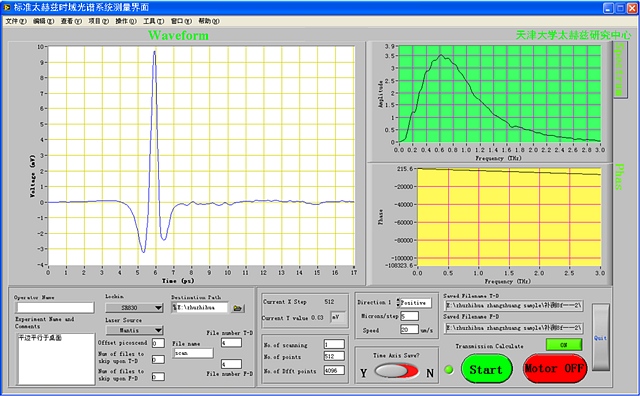Click the Current Y value unit box mV
The image size is (640, 396).
(338, 317)
